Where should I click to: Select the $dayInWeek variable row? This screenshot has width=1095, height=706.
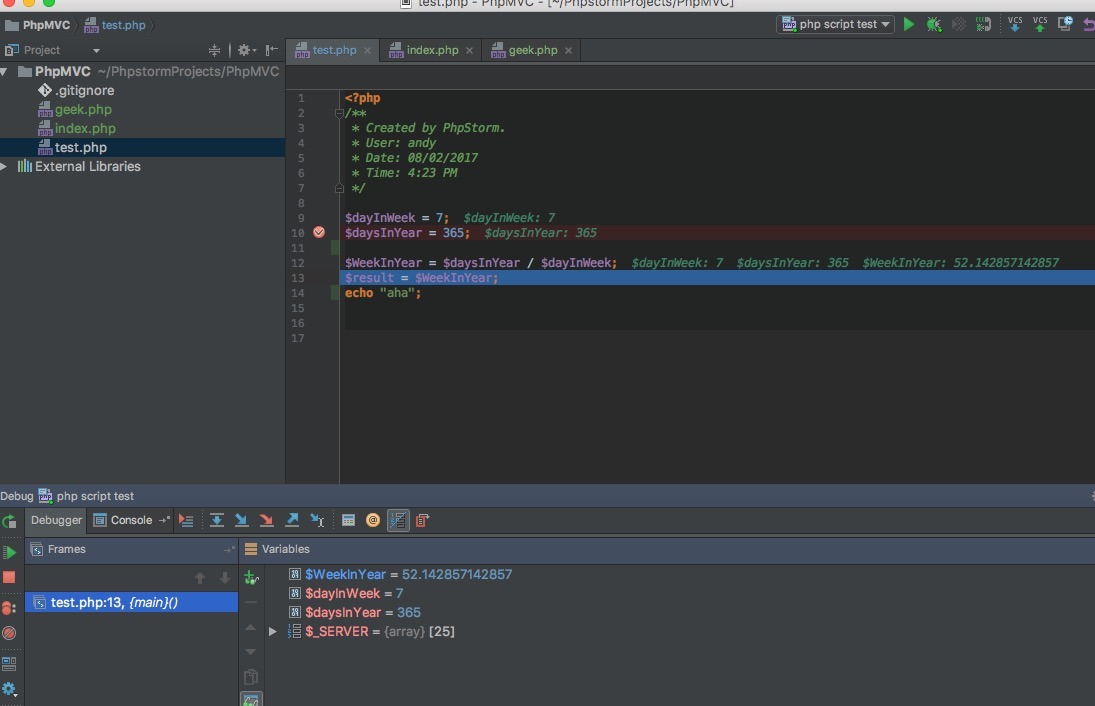pyautogui.click(x=346, y=593)
